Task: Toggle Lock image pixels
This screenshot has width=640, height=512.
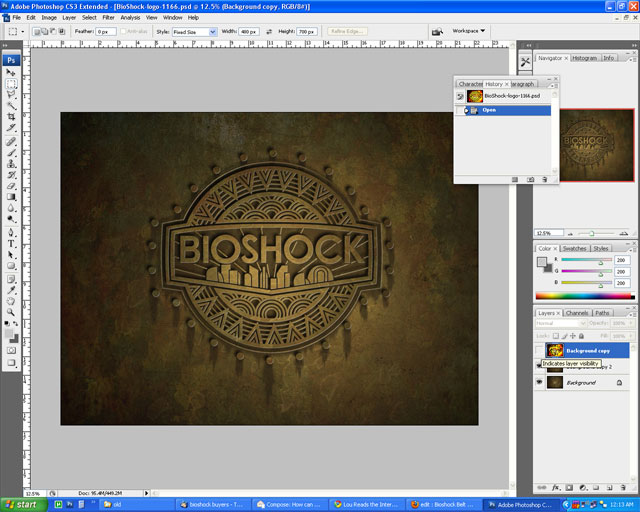Action: tap(564, 336)
